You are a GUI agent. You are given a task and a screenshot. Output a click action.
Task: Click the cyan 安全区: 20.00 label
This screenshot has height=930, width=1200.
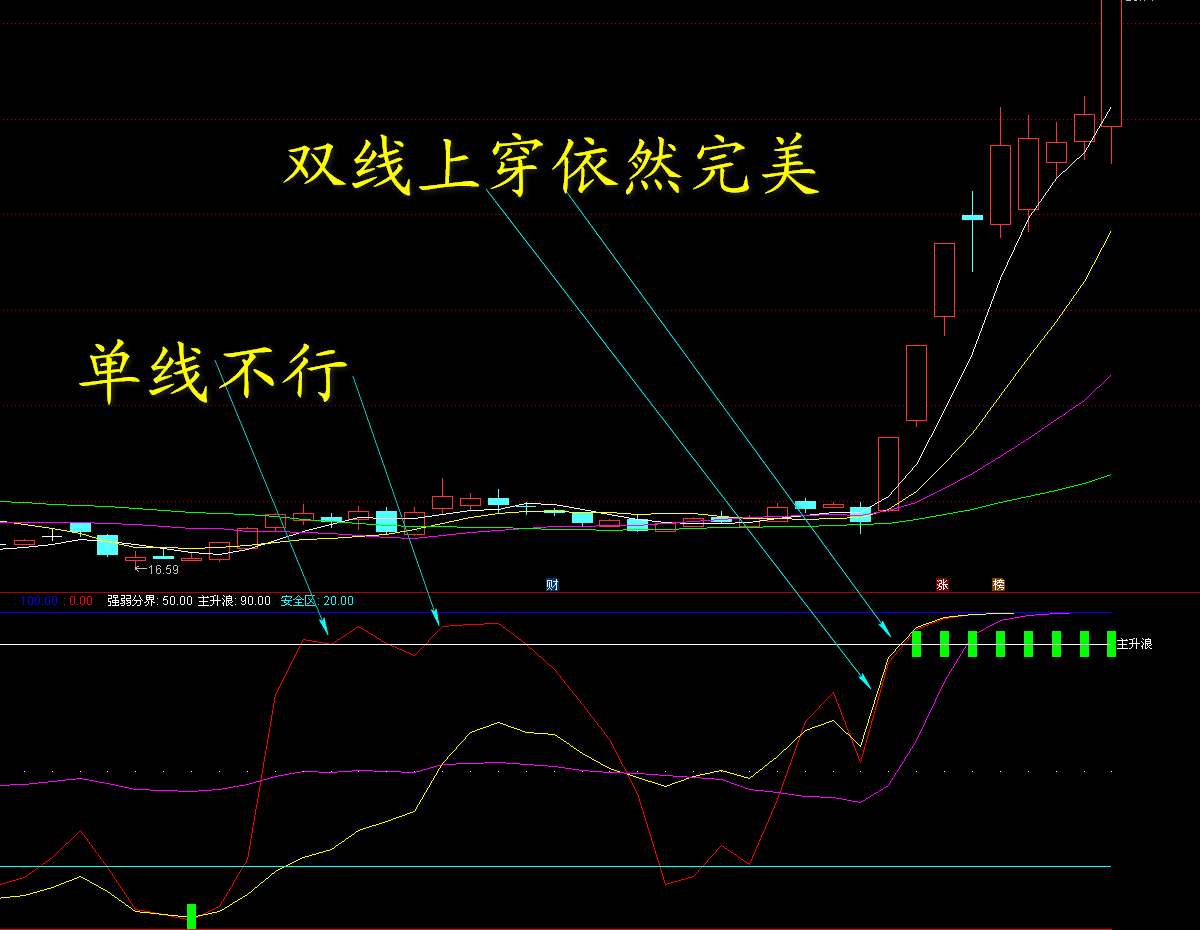click(x=317, y=601)
